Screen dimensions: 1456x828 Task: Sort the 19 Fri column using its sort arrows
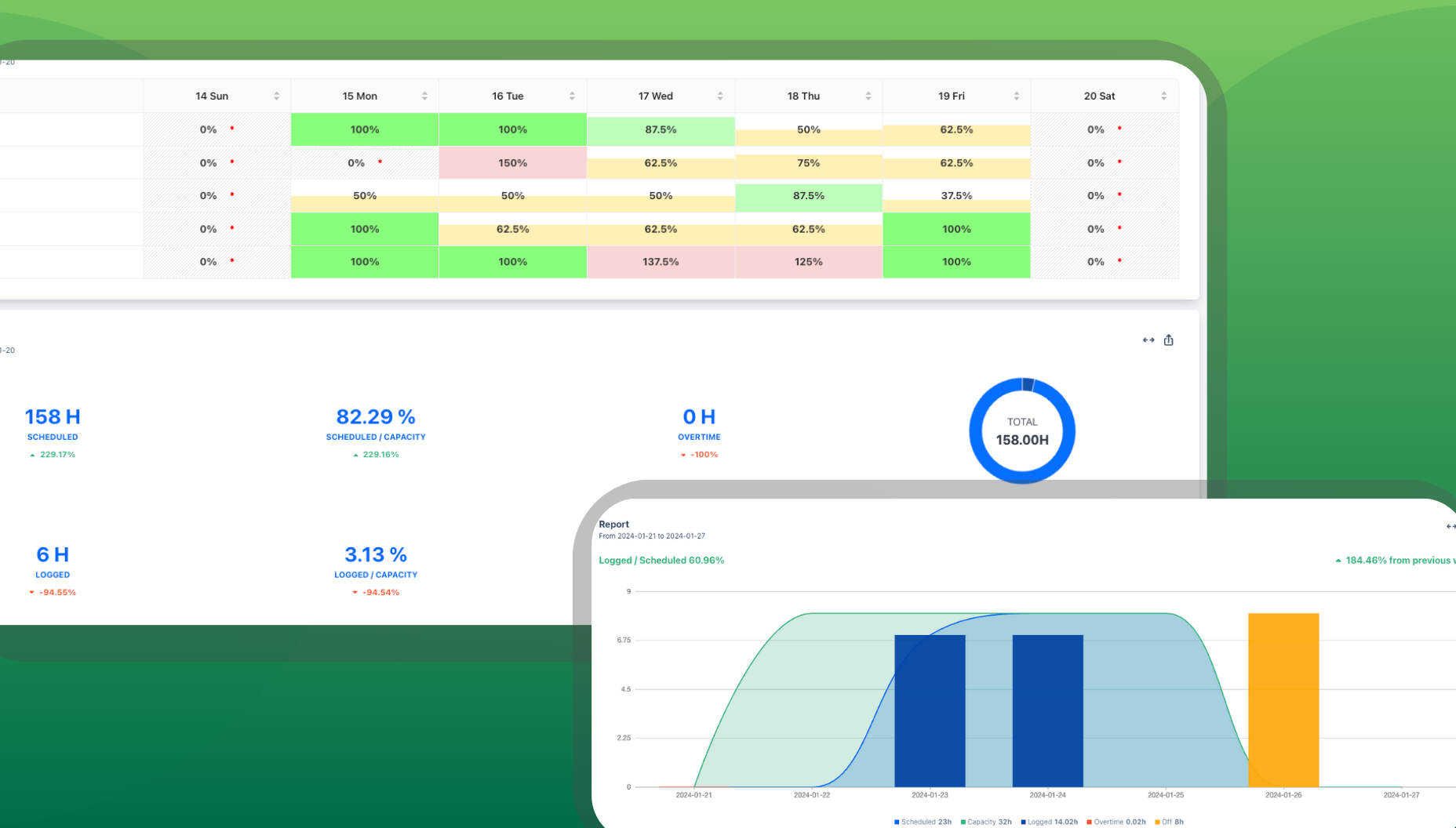click(1016, 96)
